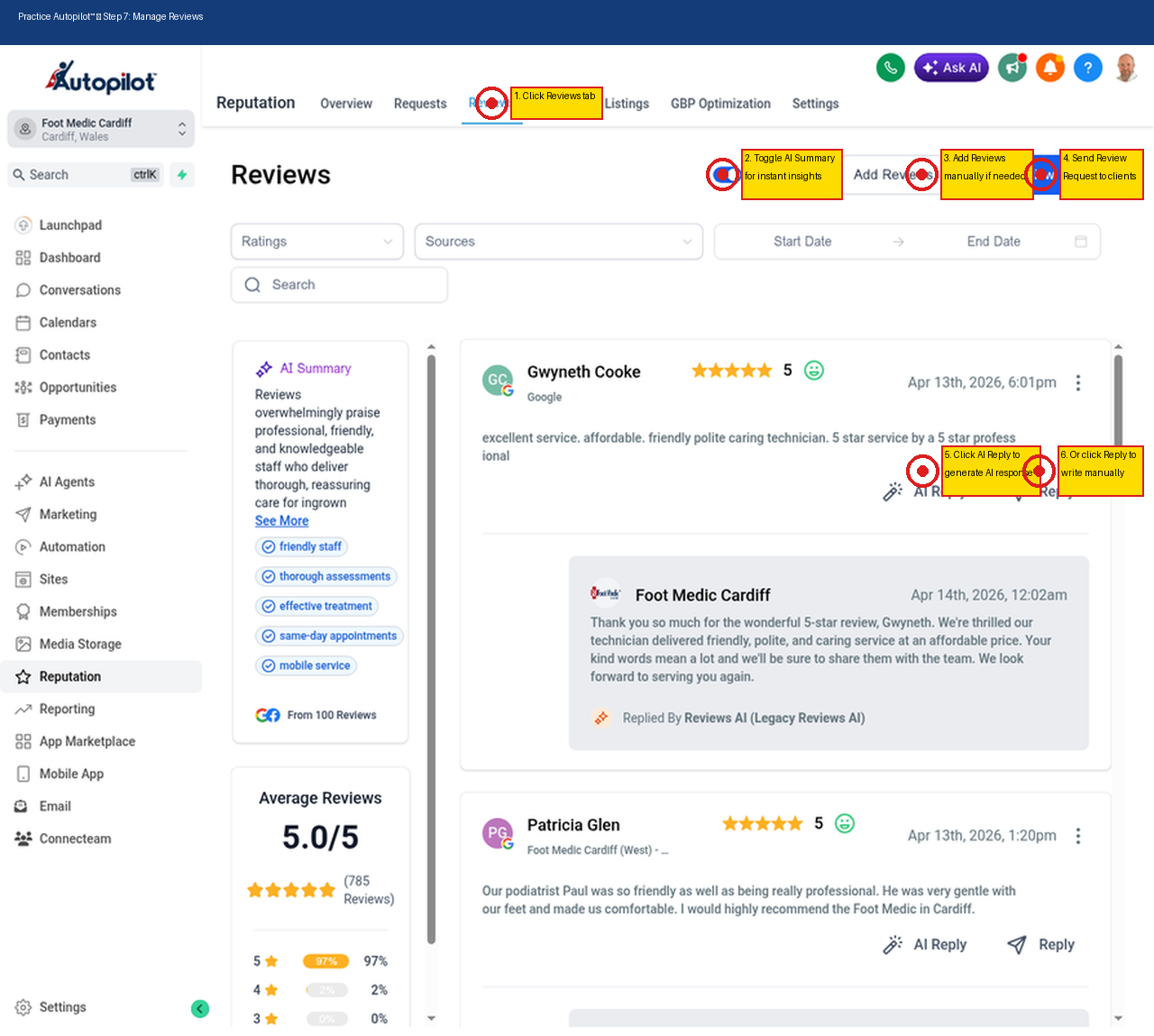Open Memberships in the sidebar
Screen dimensions: 1154x1036
click(x=78, y=612)
